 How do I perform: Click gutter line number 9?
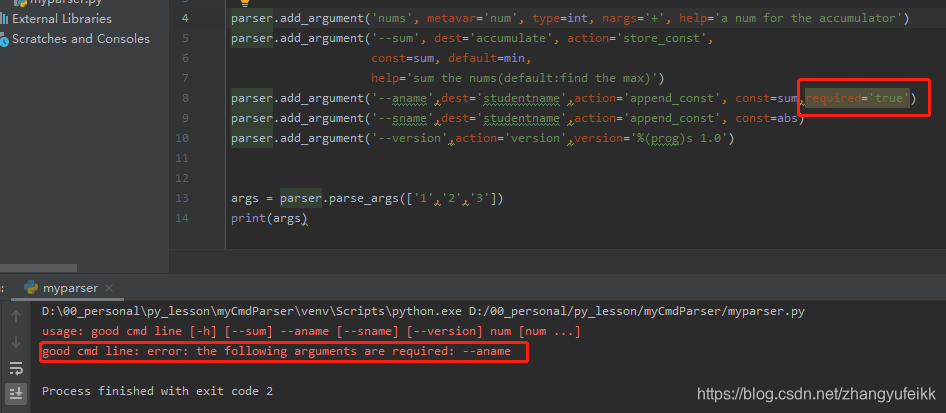[x=185, y=118]
